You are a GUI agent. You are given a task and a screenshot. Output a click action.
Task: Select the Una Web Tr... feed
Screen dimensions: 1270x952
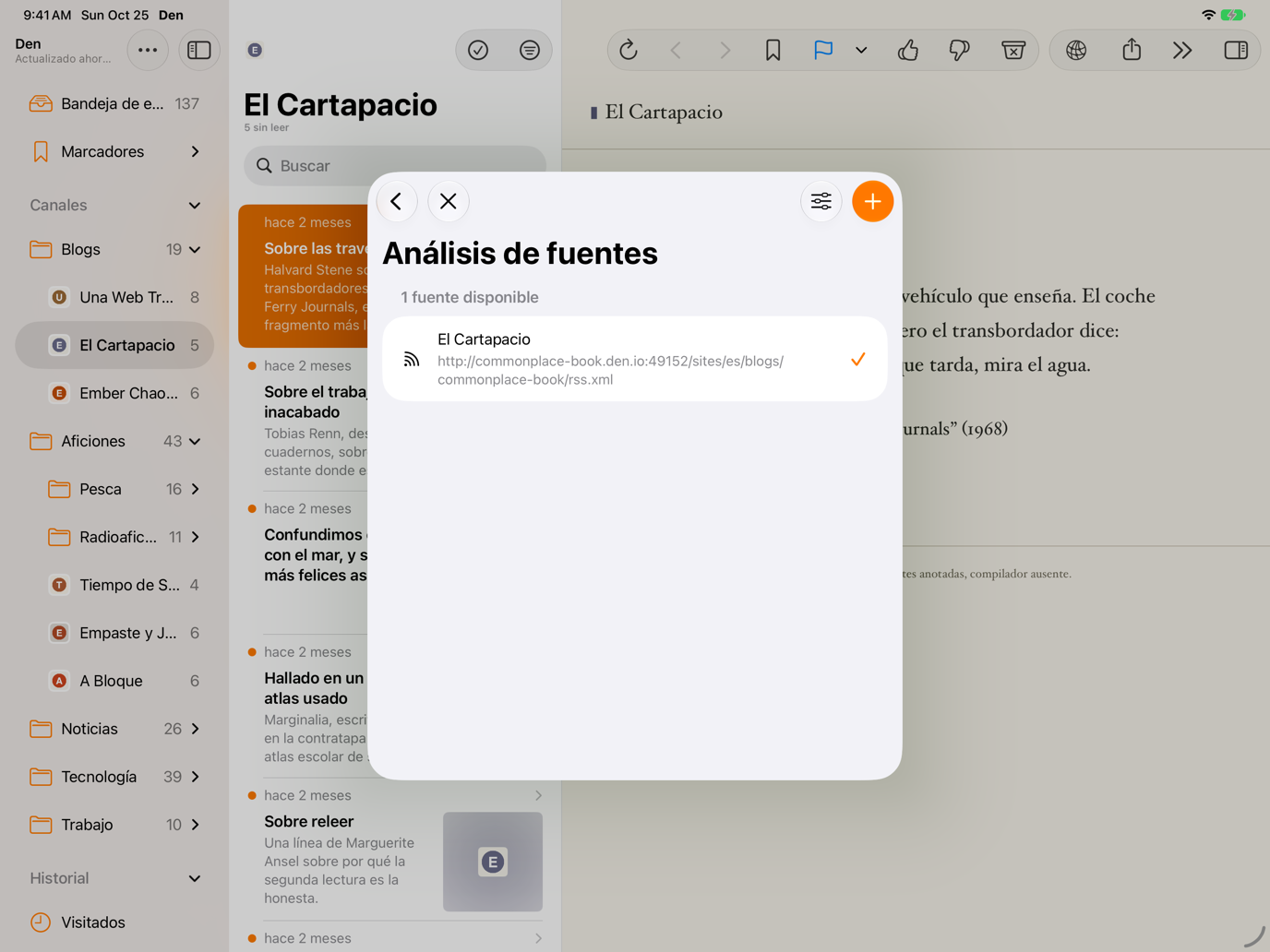114,297
